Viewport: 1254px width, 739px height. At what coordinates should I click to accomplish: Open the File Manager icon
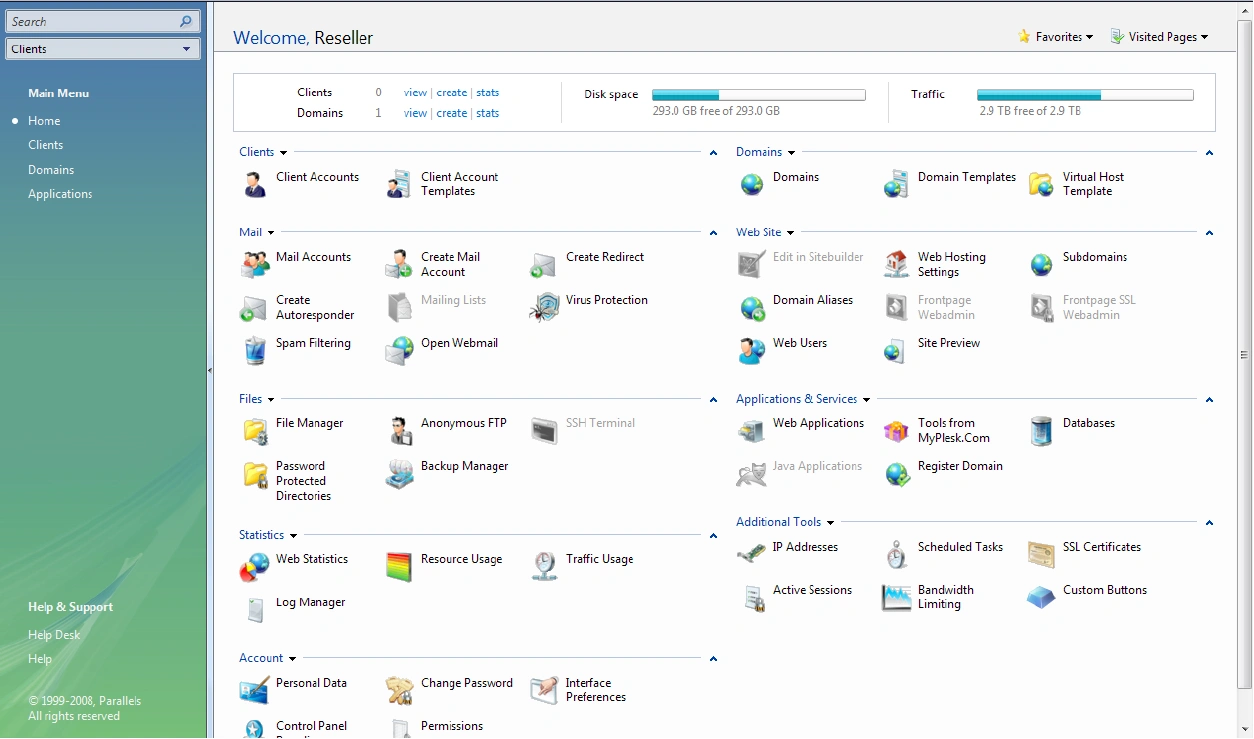[255, 430]
